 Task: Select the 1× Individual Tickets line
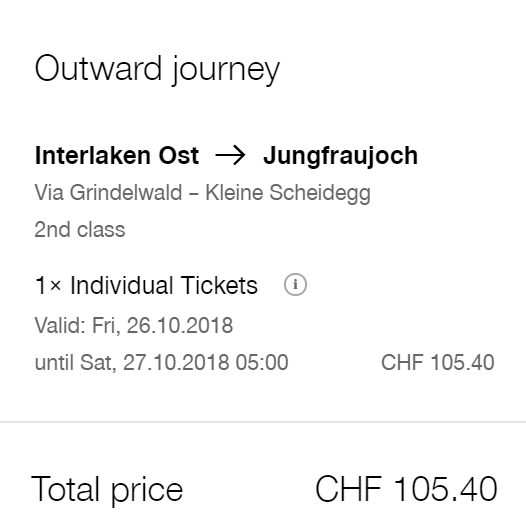coord(146,285)
